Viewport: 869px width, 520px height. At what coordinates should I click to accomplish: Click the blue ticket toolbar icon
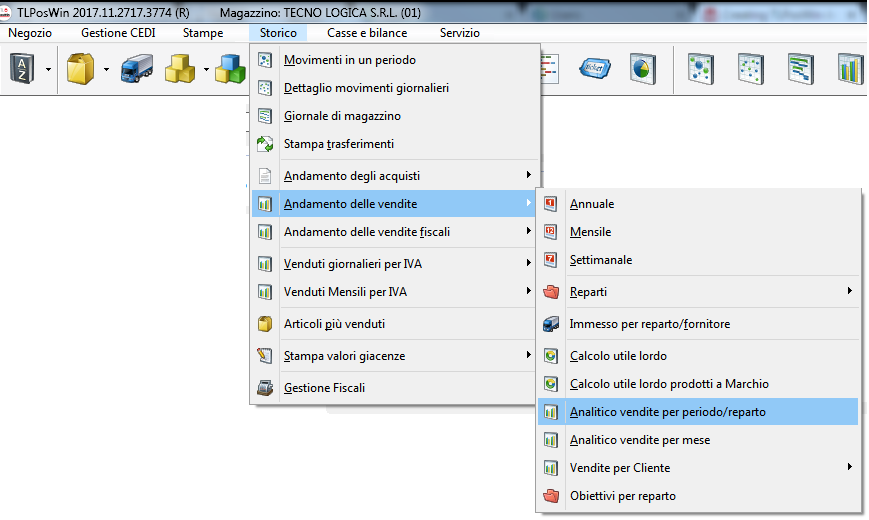[596, 69]
